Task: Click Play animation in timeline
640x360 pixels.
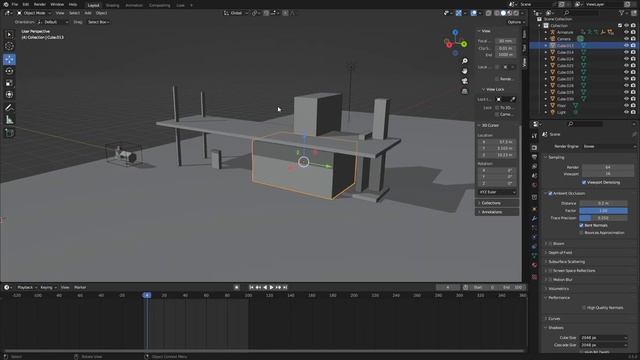Action: pos(271,287)
